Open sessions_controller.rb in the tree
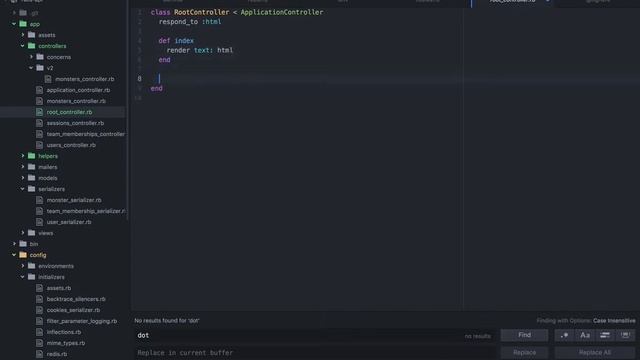Image resolution: width=640 pixels, height=360 pixels. point(75,123)
